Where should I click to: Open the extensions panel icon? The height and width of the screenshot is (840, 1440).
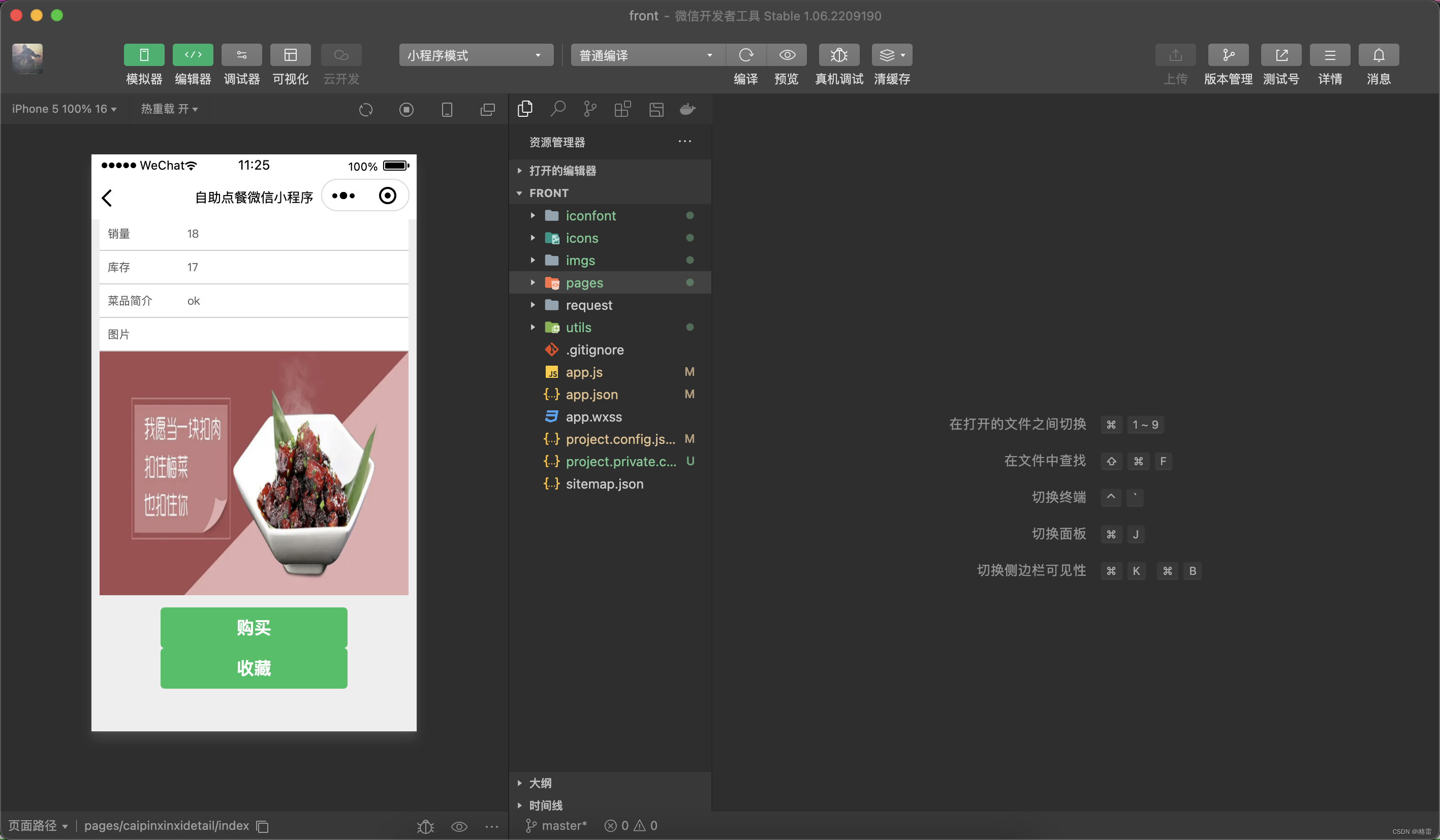pyautogui.click(x=622, y=109)
